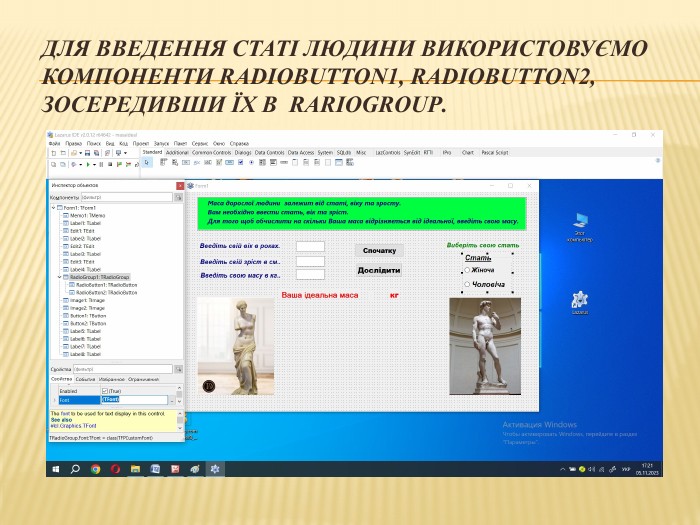Click the Спочатку button
This screenshot has height=525, width=700.
click(379, 250)
